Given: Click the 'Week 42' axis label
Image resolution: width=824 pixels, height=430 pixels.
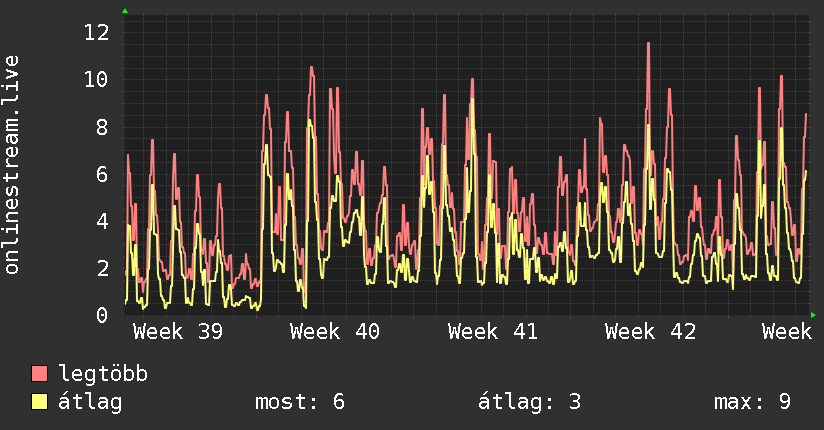Looking at the screenshot, I should click(x=651, y=332).
